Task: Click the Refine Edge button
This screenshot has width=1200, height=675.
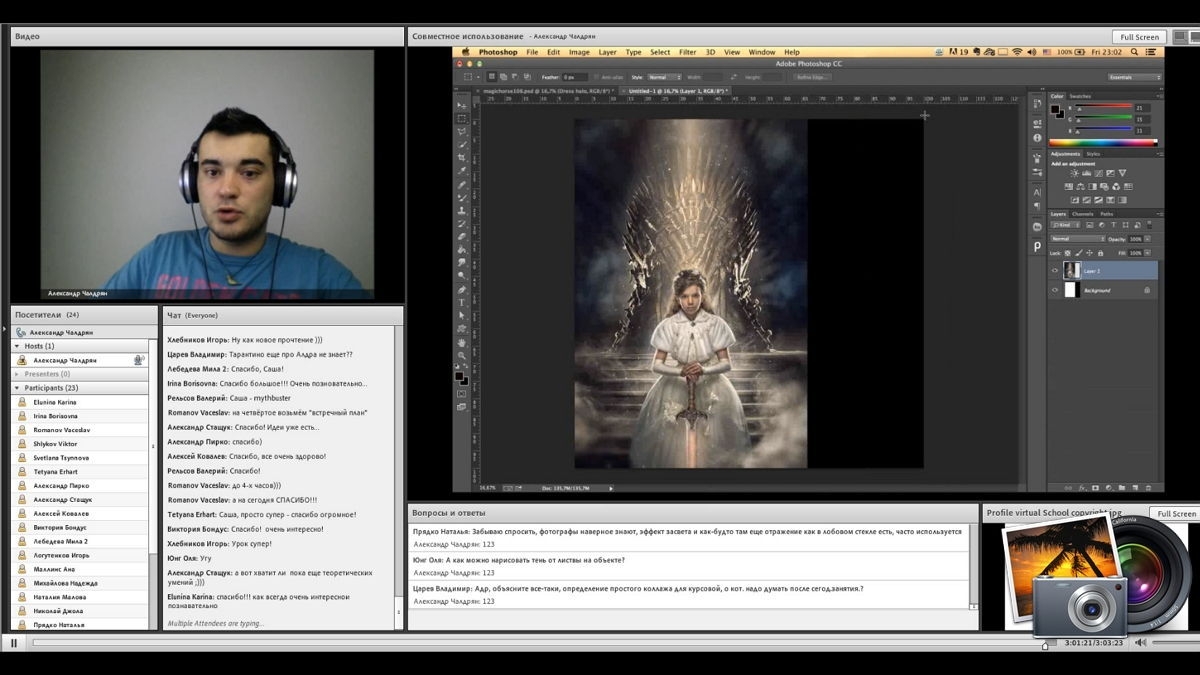Action: click(x=812, y=77)
